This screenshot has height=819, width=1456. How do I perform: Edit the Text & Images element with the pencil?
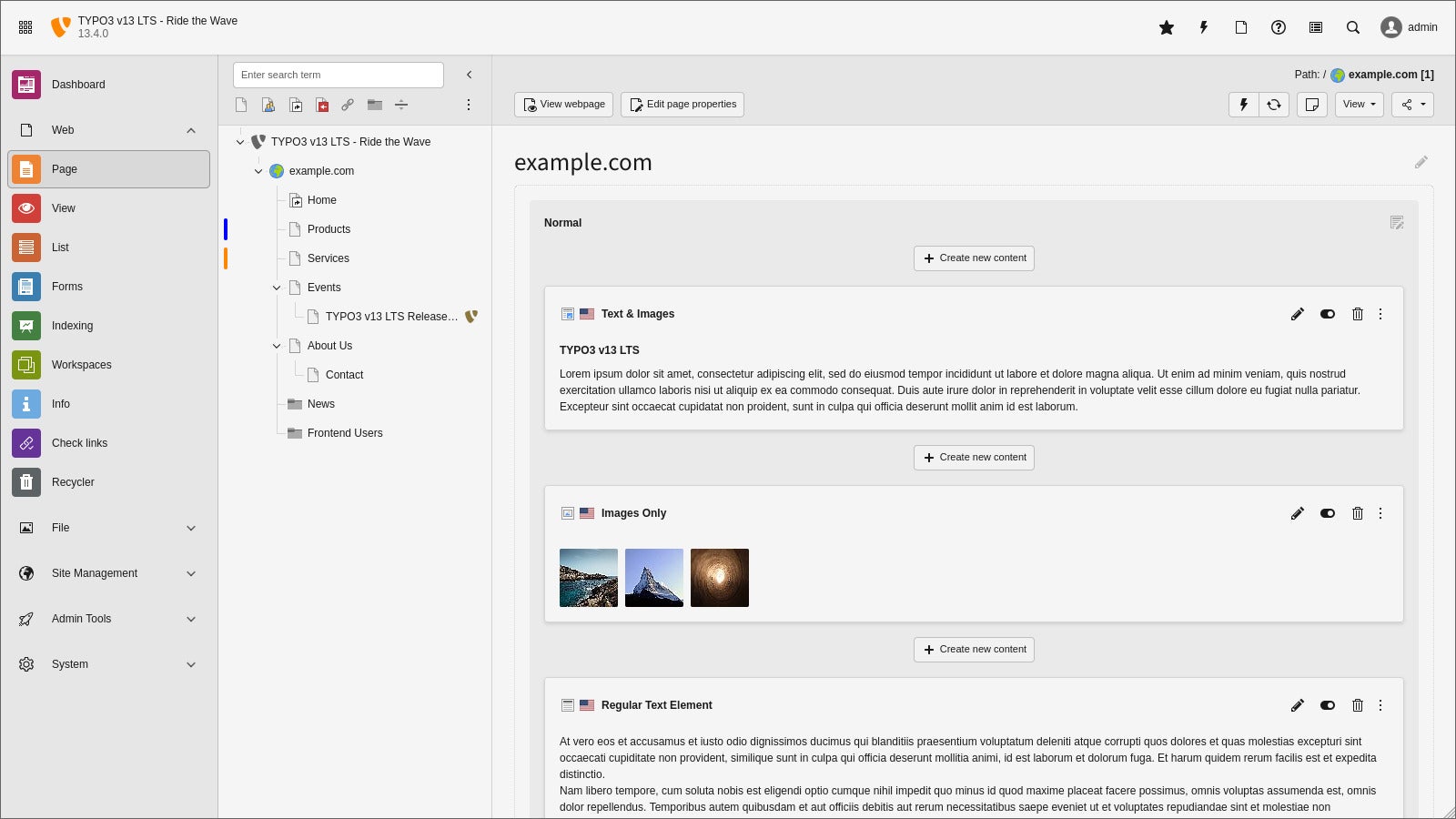1298,314
